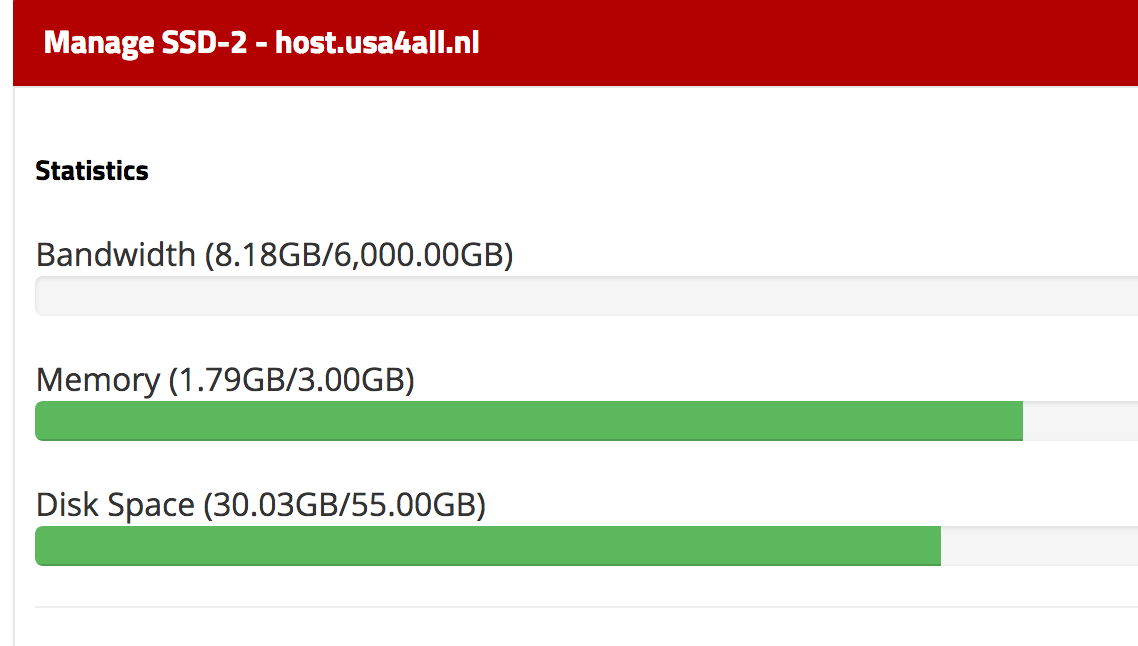Click the 'host.usa4all.nl' hostname in the header
Screen dimensions: 1138x646
pos(377,44)
